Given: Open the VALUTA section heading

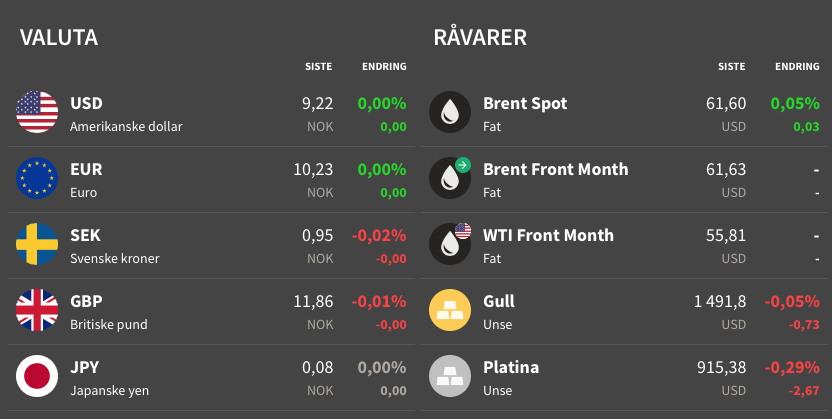Looking at the screenshot, I should (59, 38).
